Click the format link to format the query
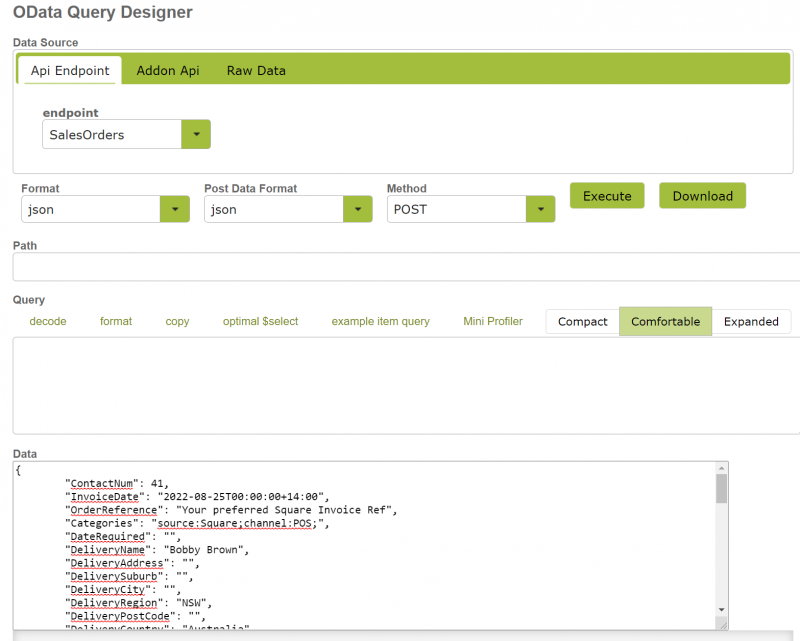Image resolution: width=800 pixels, height=641 pixels. click(x=116, y=321)
